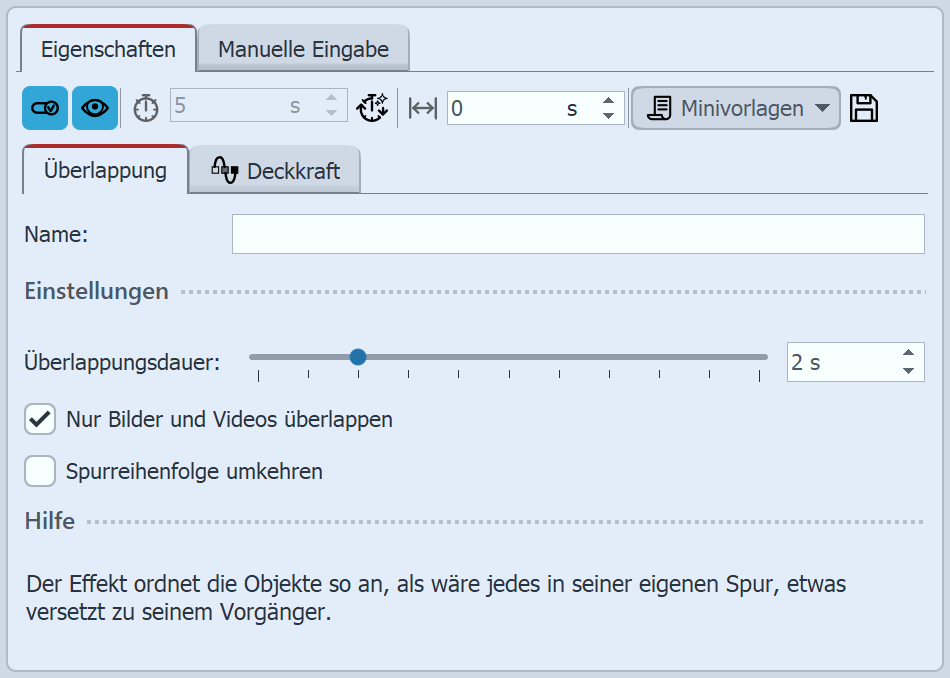The image size is (950, 678).
Task: Toggle the blue chain link button
Action: (44, 108)
